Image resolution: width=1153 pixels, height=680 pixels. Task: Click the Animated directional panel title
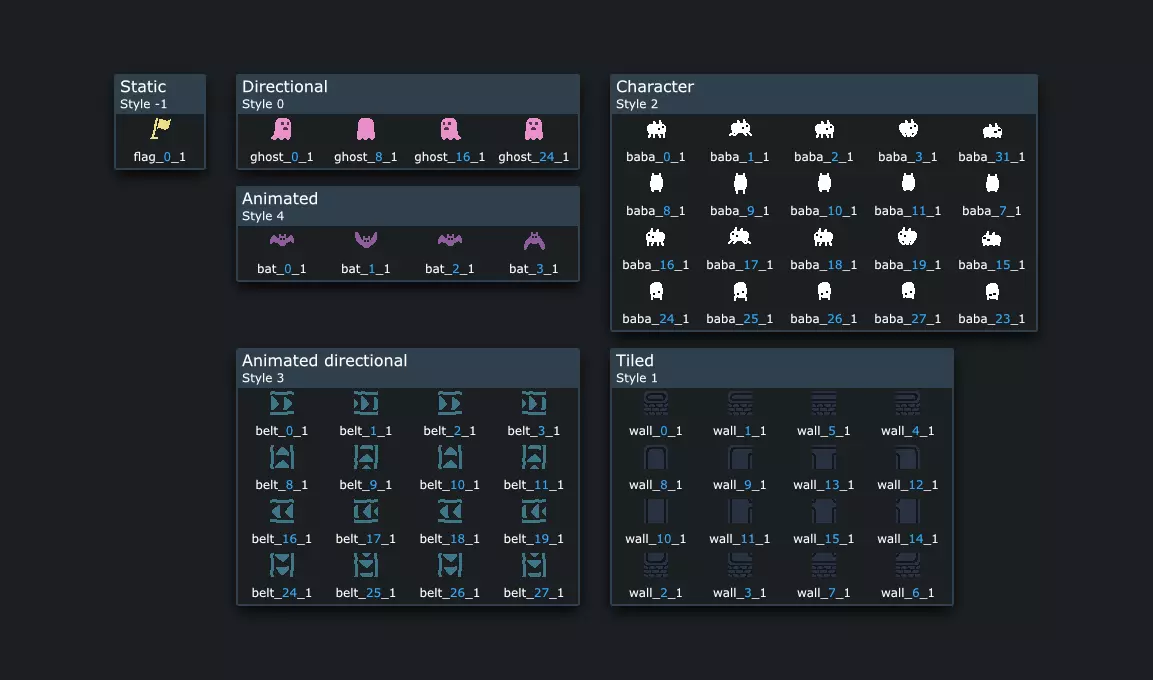click(324, 360)
